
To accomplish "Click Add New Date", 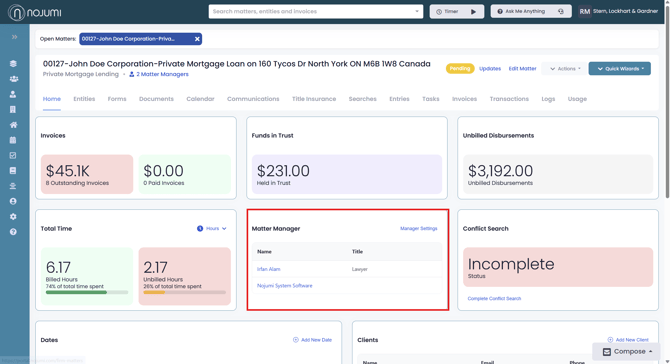I will (312, 340).
